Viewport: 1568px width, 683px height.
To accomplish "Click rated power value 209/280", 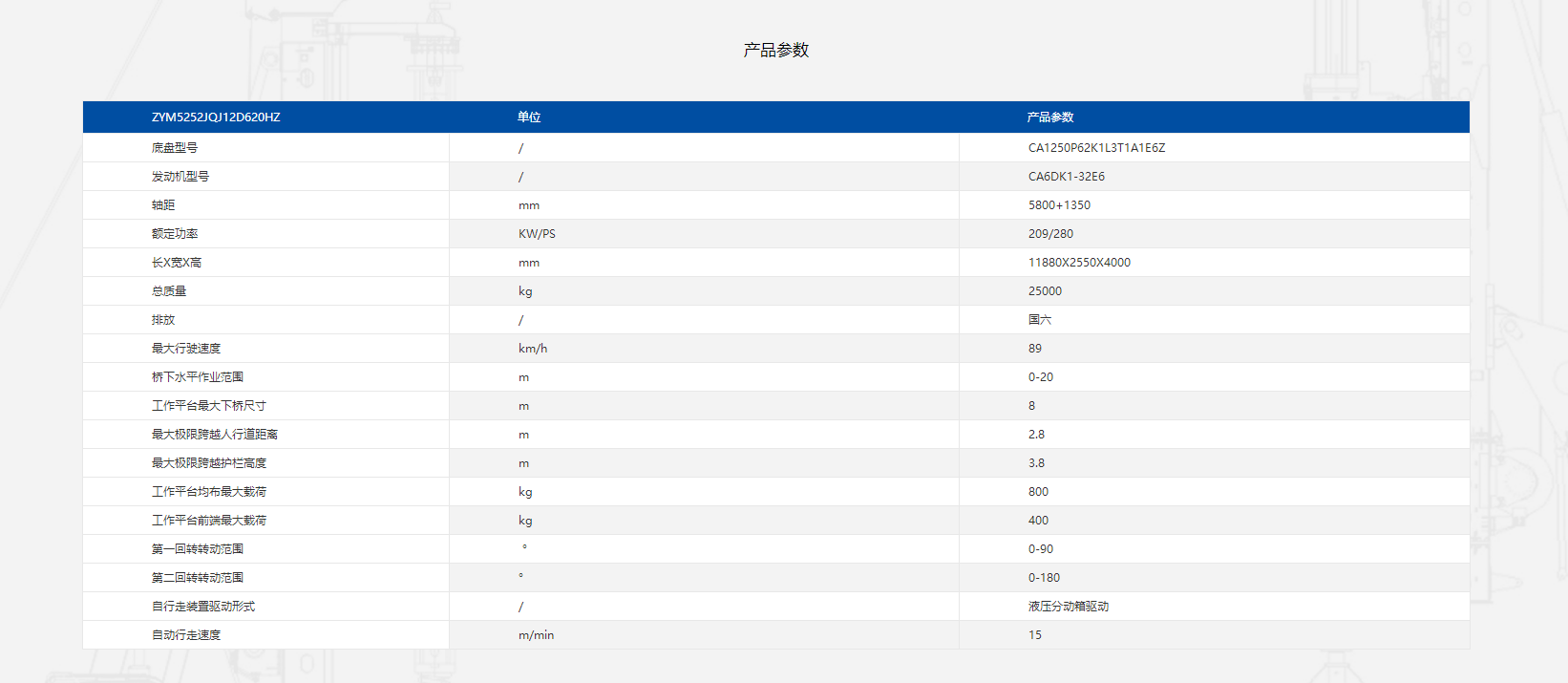I will point(1050,234).
